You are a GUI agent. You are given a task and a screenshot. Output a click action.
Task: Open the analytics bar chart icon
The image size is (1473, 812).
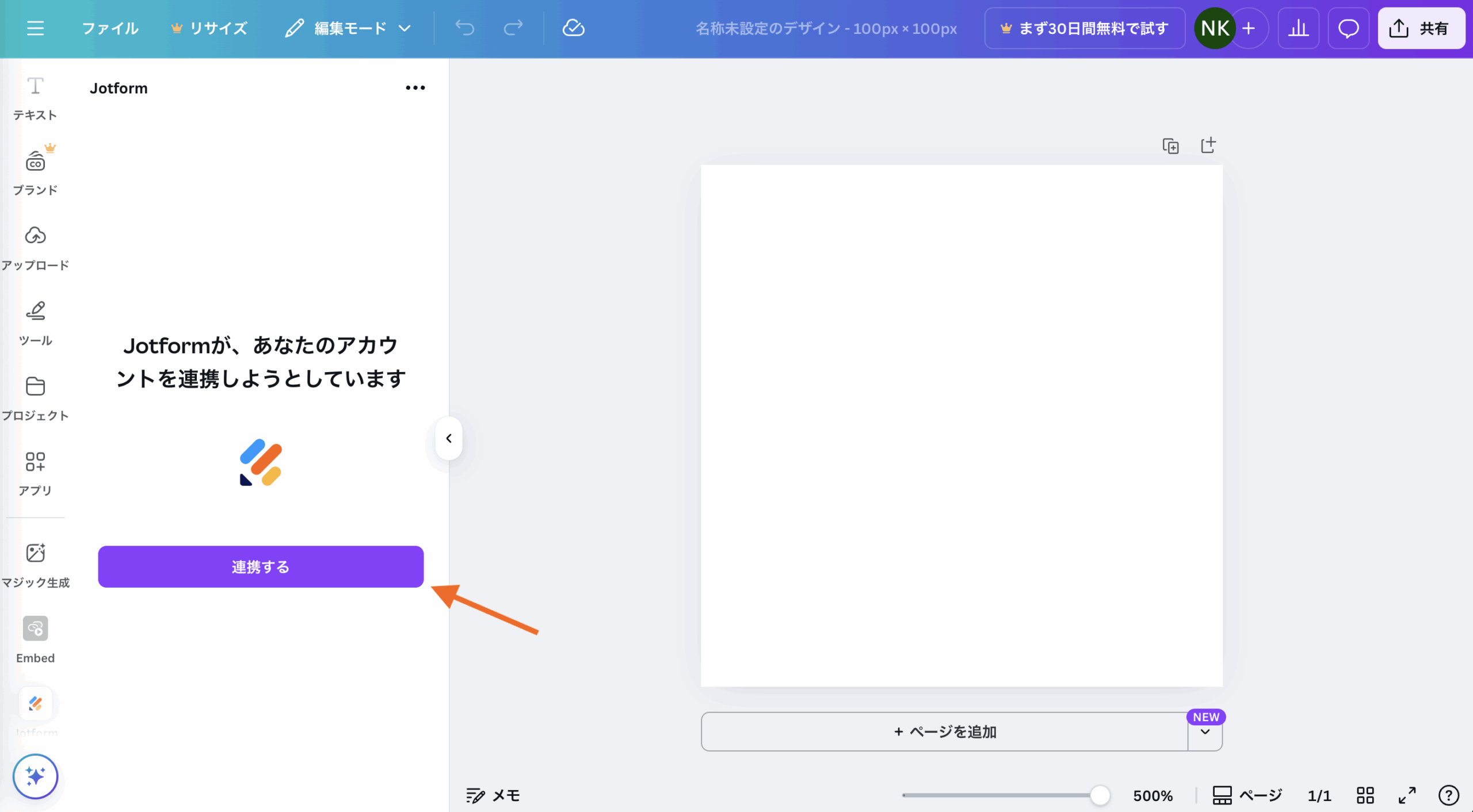pyautogui.click(x=1299, y=28)
